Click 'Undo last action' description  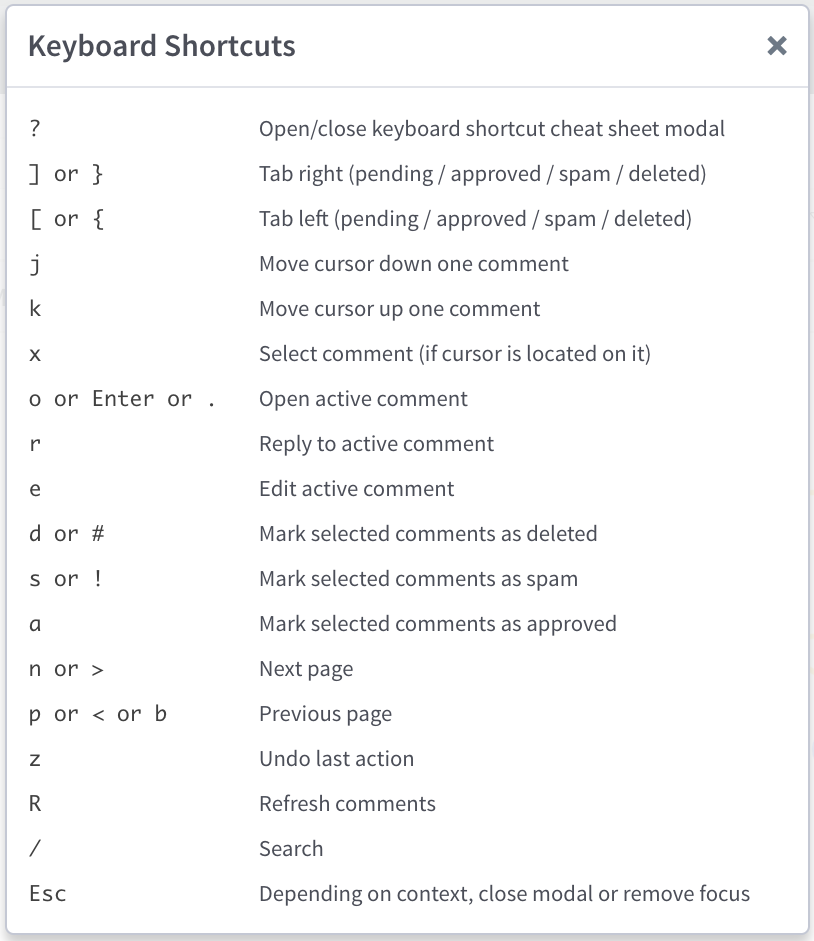tap(337, 759)
